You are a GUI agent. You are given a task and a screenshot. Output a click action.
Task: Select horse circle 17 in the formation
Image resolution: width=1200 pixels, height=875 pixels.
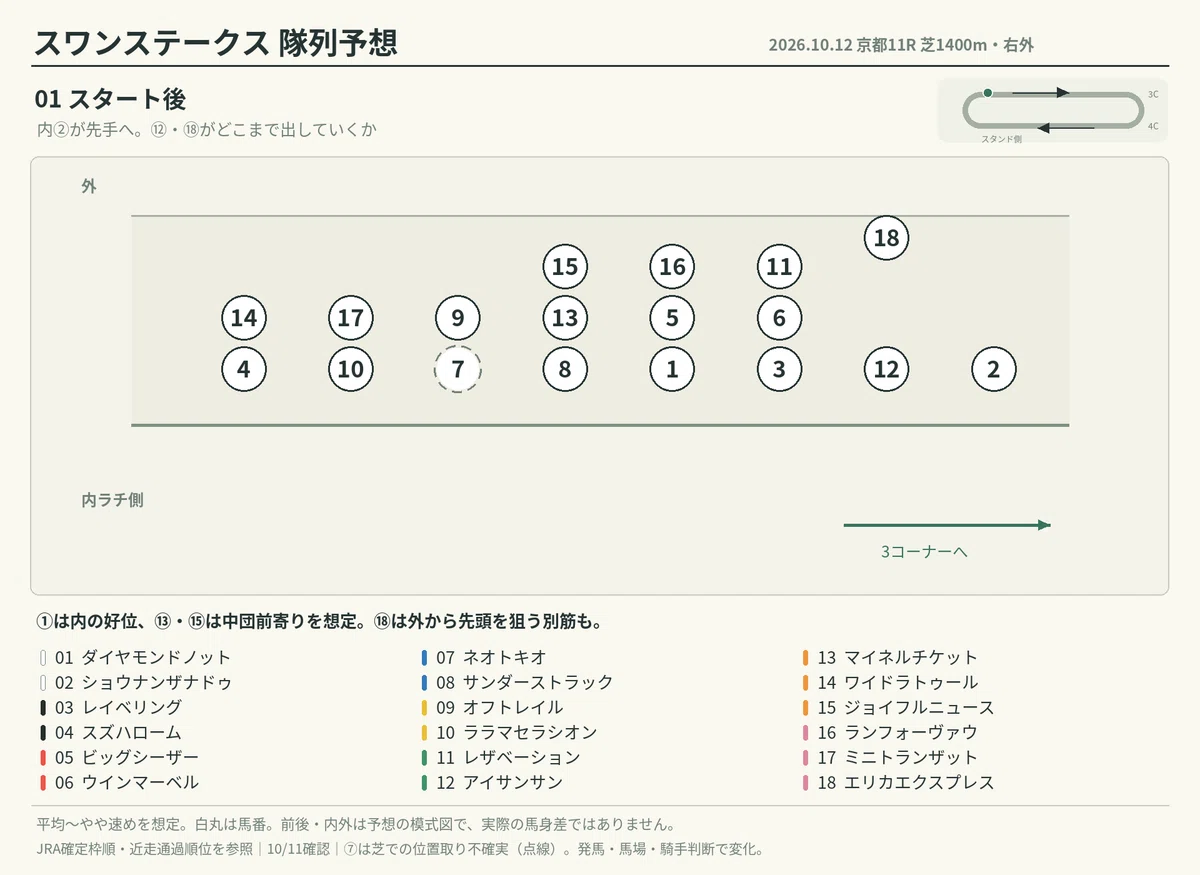351,319
